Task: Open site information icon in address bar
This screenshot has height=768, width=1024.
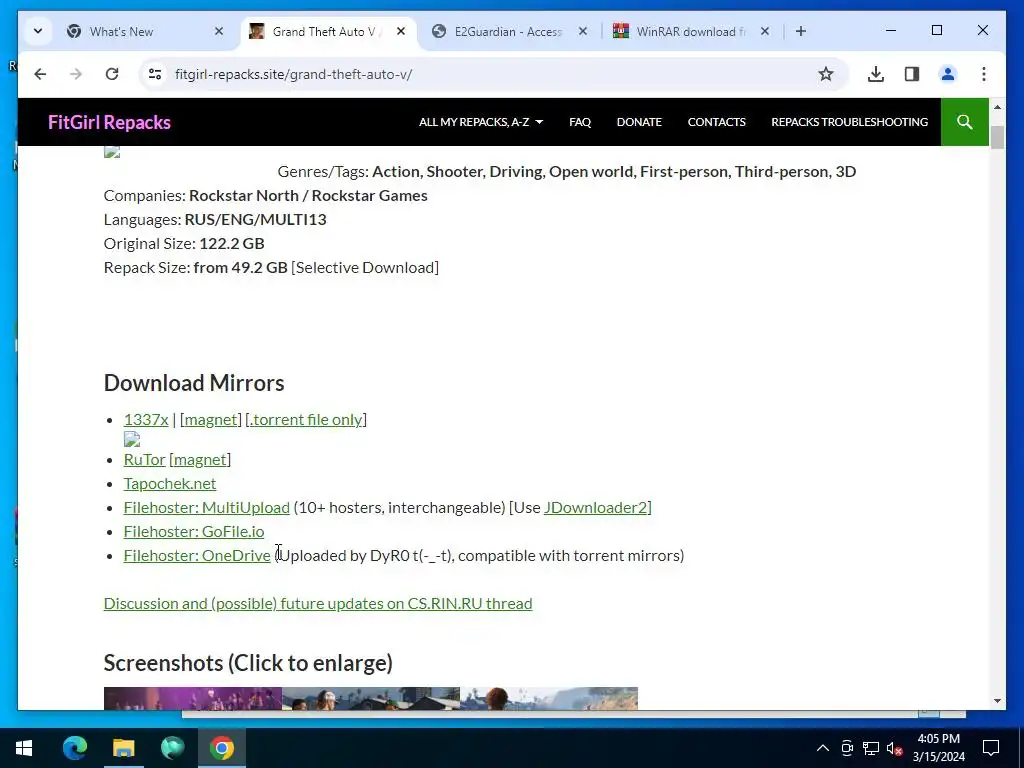Action: click(155, 74)
